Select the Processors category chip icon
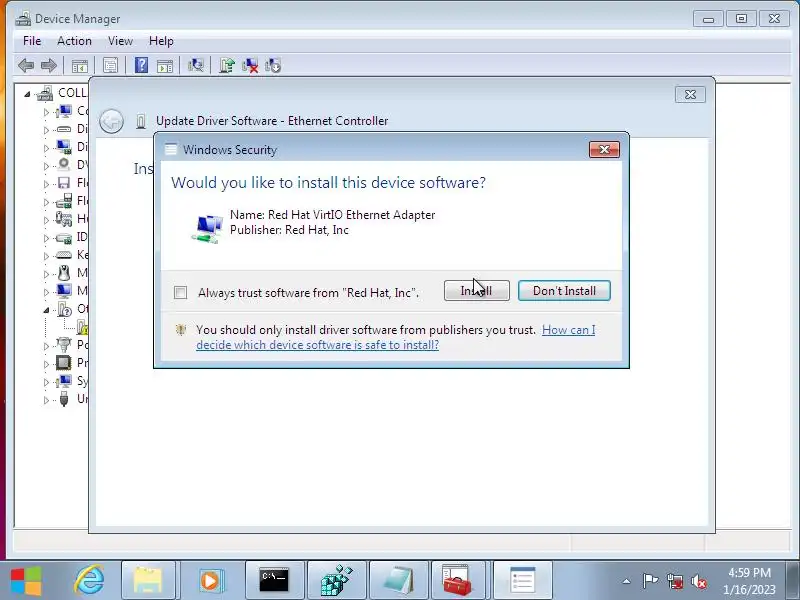The image size is (800, 600). (64, 363)
